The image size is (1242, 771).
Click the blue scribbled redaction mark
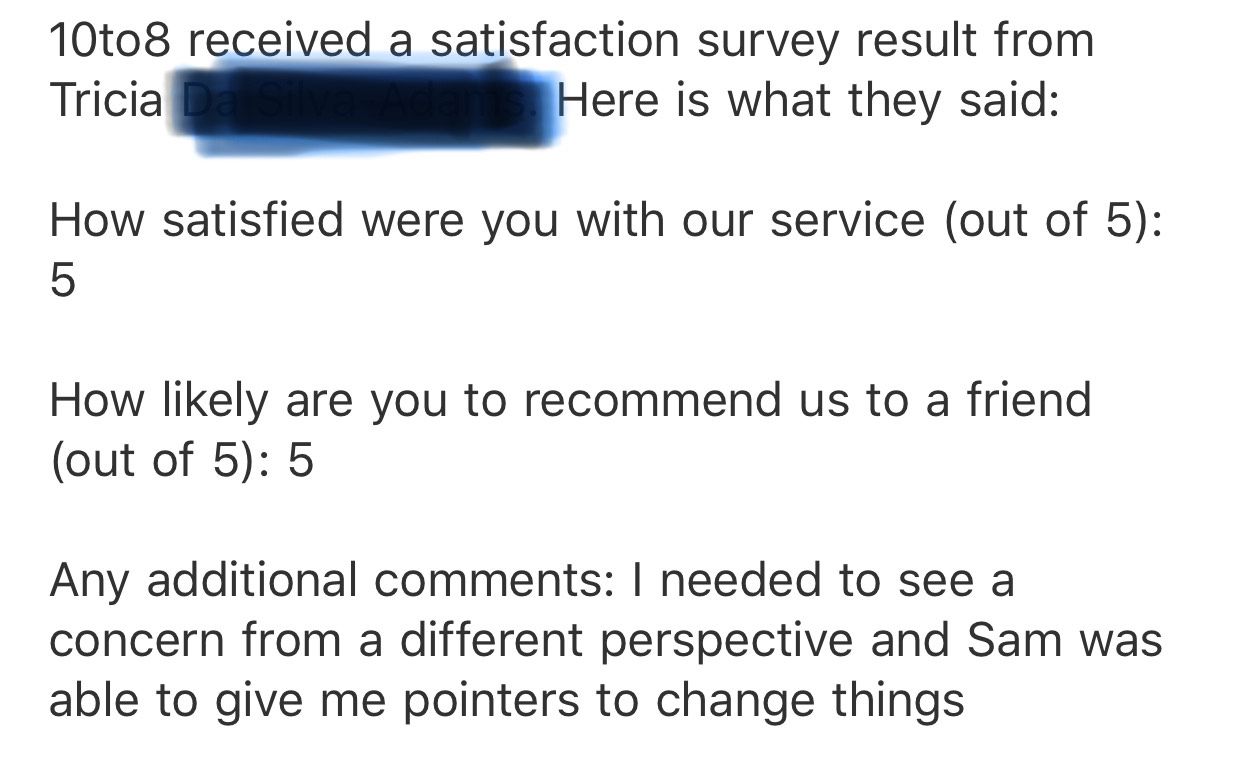click(365, 100)
